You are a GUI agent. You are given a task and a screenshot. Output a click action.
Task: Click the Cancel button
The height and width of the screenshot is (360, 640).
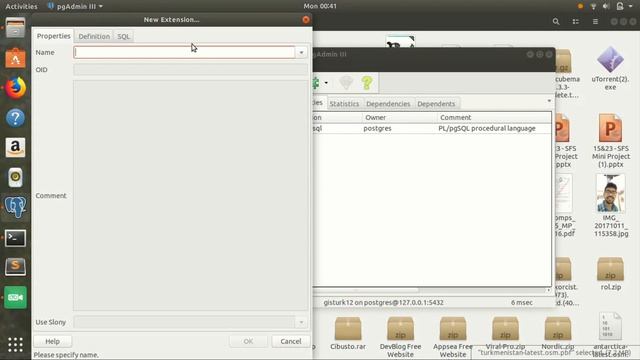point(291,341)
